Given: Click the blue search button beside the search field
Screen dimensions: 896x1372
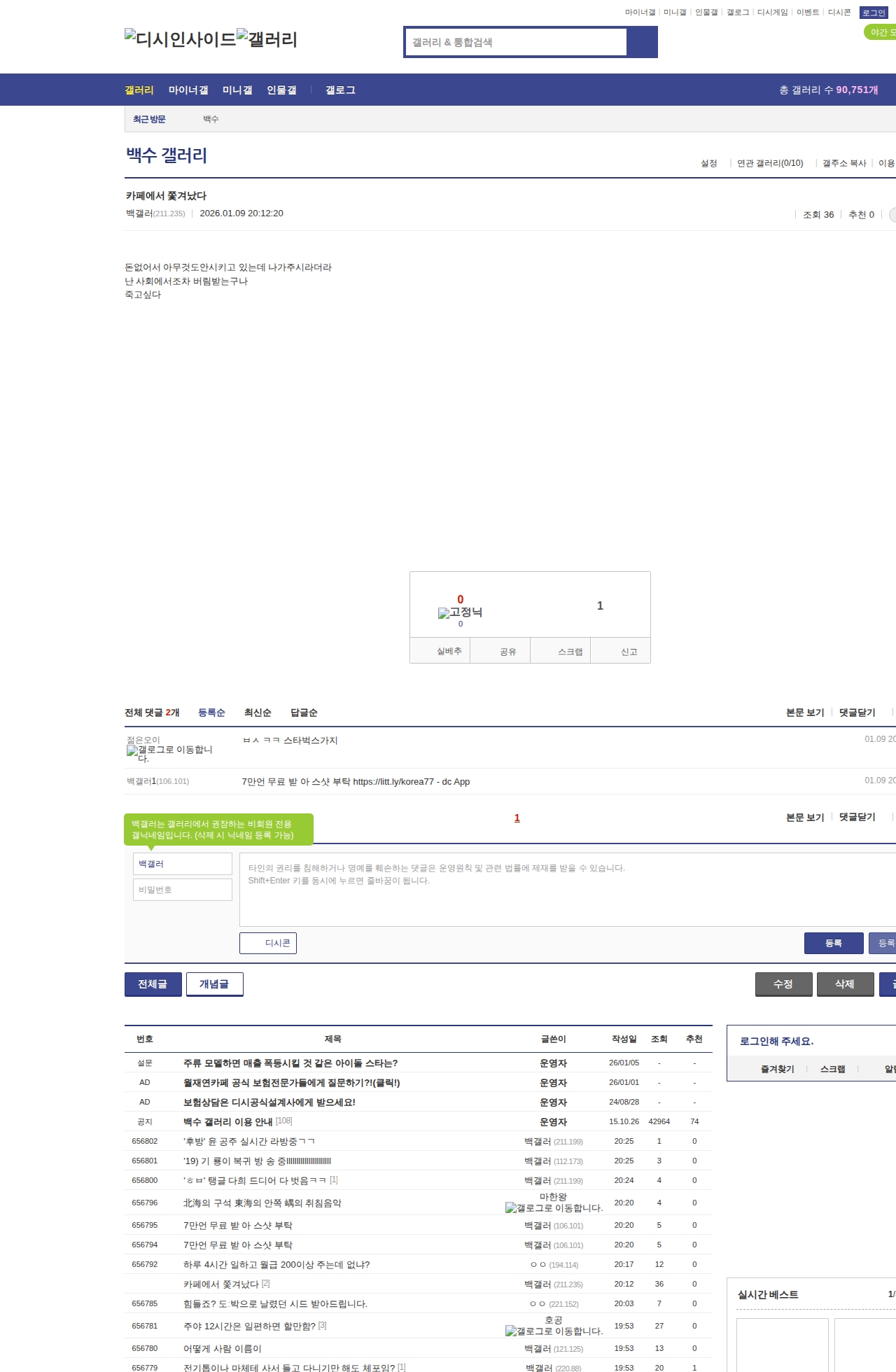Looking at the screenshot, I should coord(642,42).
